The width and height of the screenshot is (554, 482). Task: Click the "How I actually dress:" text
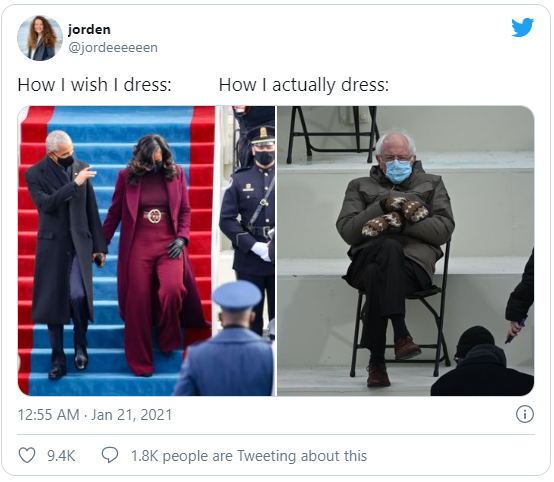pyautogui.click(x=304, y=85)
